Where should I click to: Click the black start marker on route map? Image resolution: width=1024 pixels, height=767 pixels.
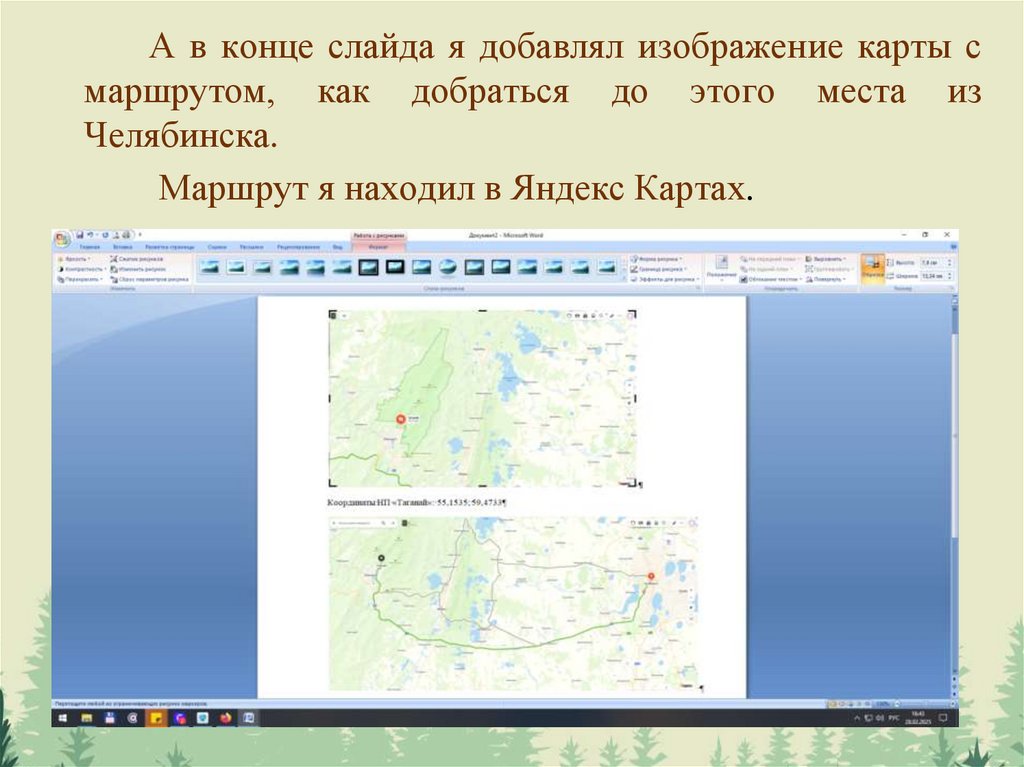coord(381,559)
